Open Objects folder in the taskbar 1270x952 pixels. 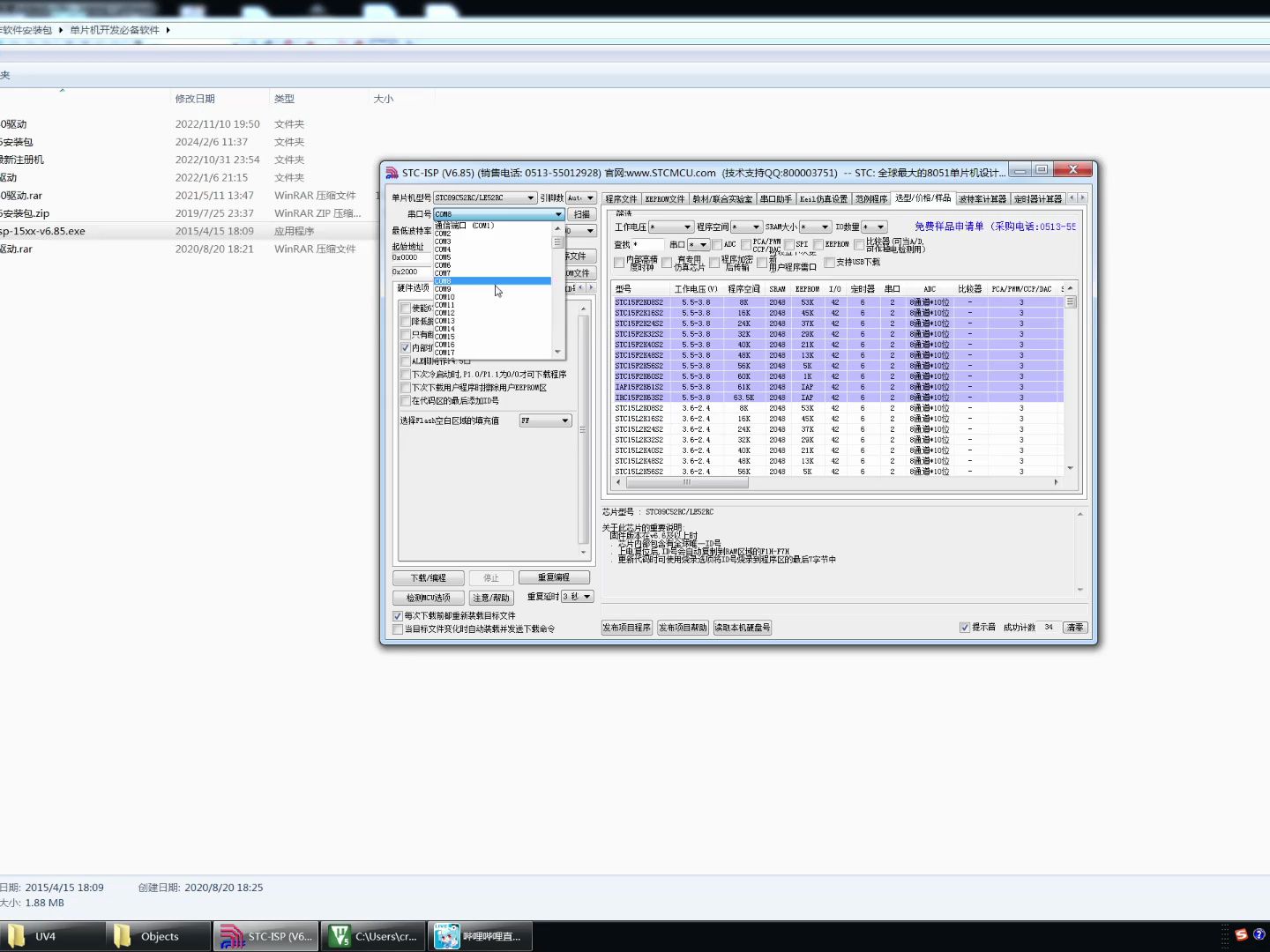tap(159, 936)
